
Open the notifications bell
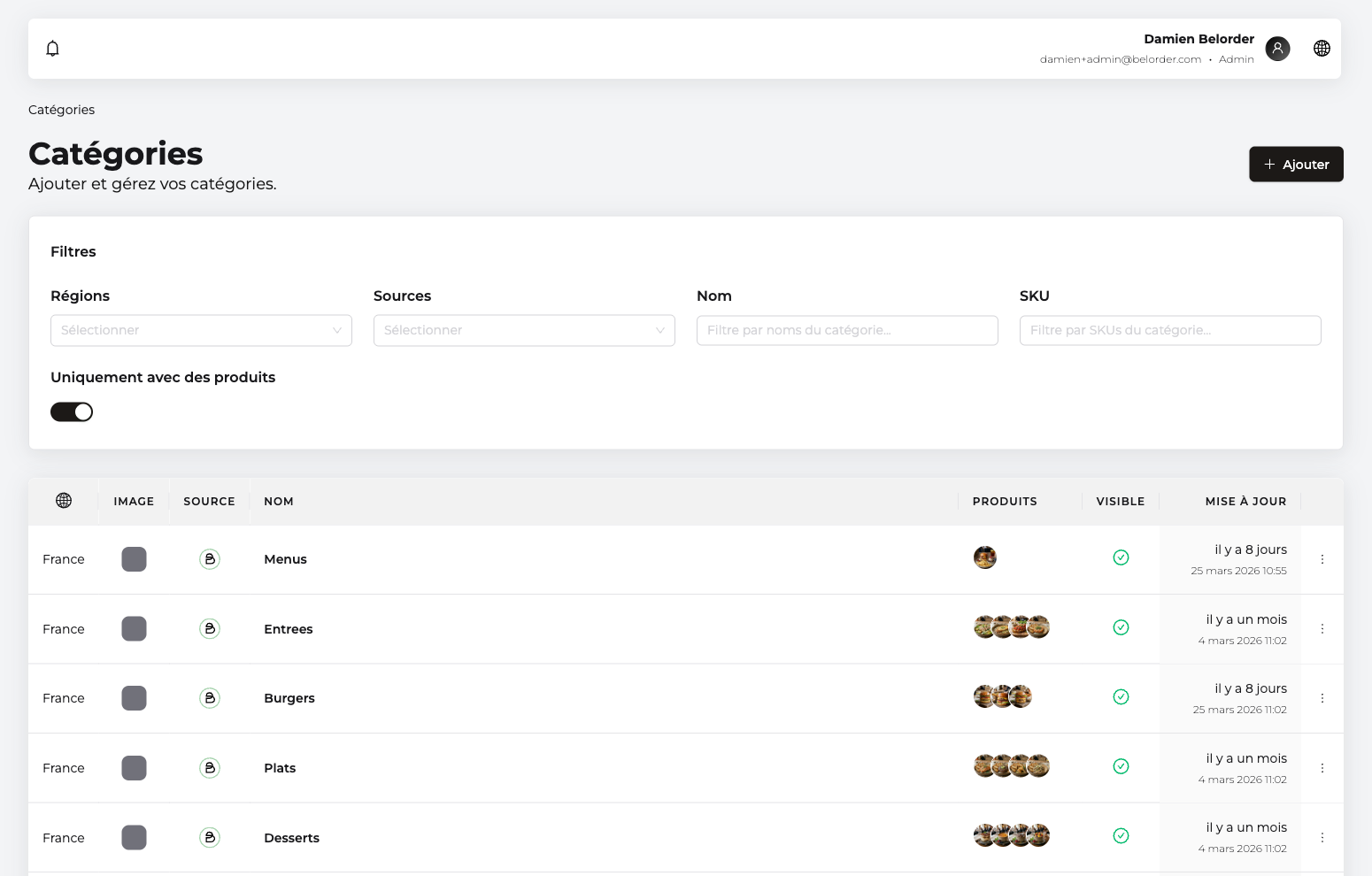coord(52,49)
